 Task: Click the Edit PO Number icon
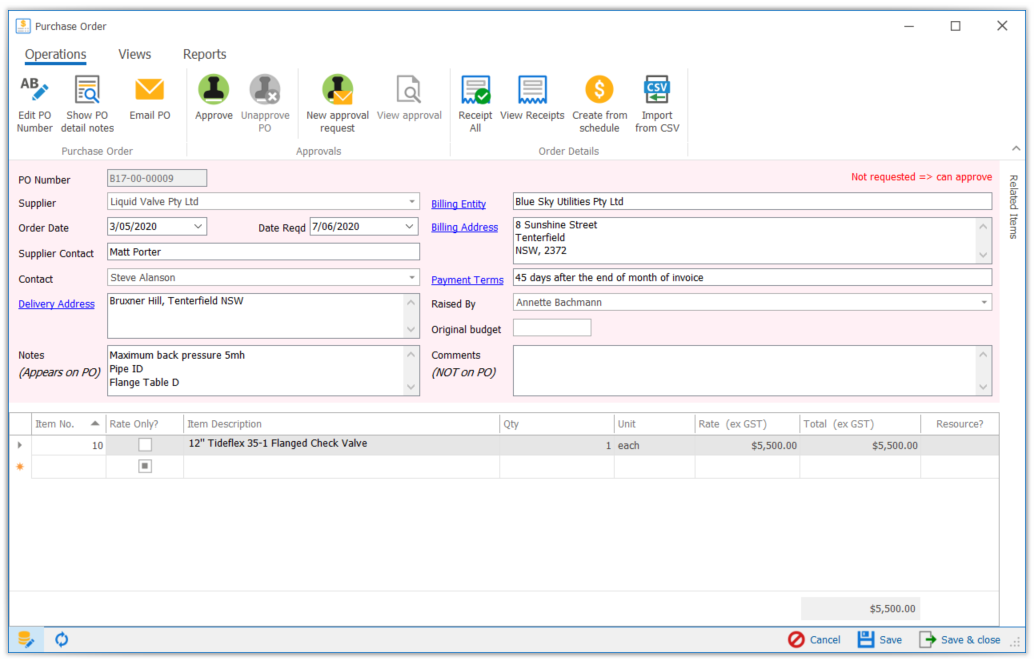pyautogui.click(x=34, y=90)
